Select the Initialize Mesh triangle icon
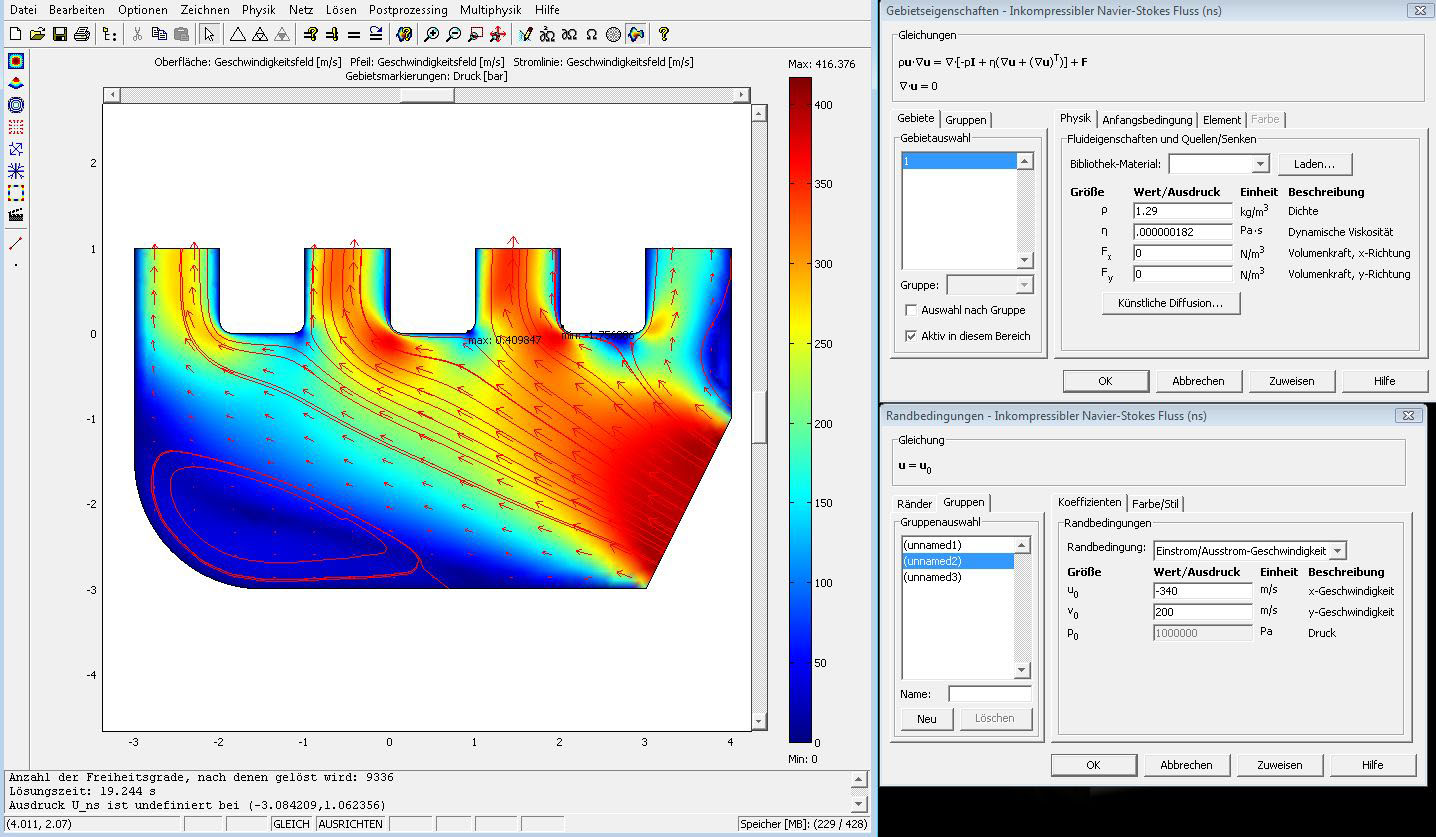 238,34
